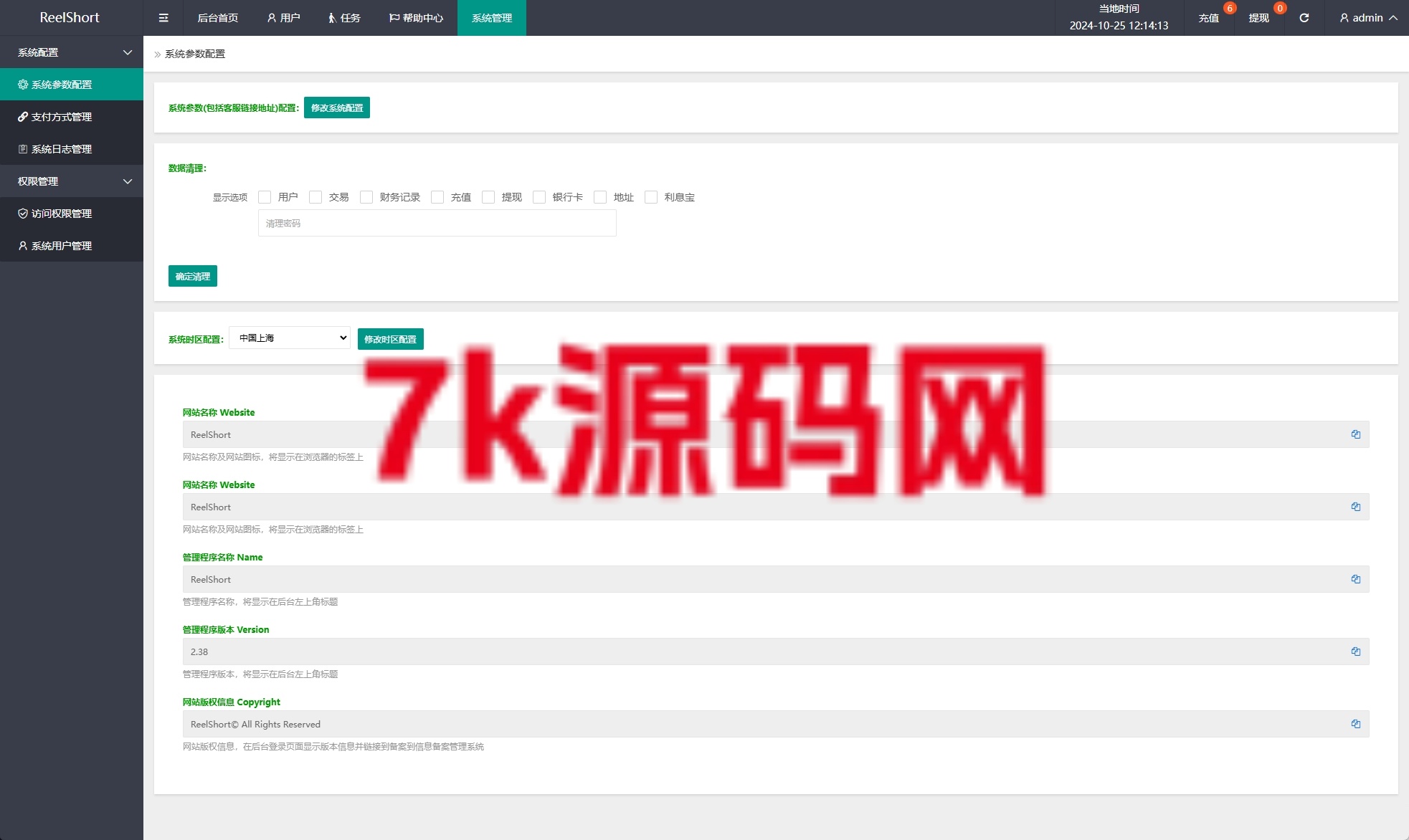Tick the 充值 data-clear checkbox

(437, 197)
